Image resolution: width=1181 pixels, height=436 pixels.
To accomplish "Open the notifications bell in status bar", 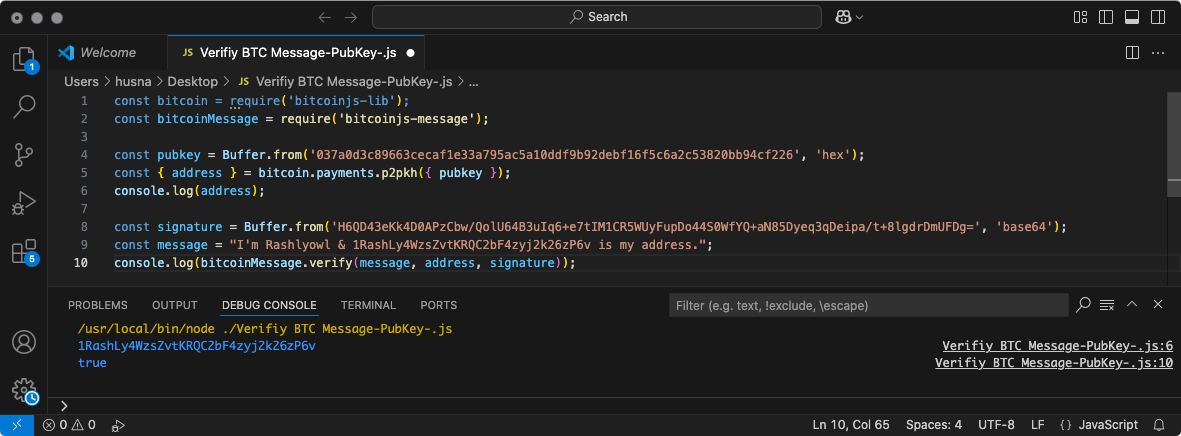I will point(1160,425).
